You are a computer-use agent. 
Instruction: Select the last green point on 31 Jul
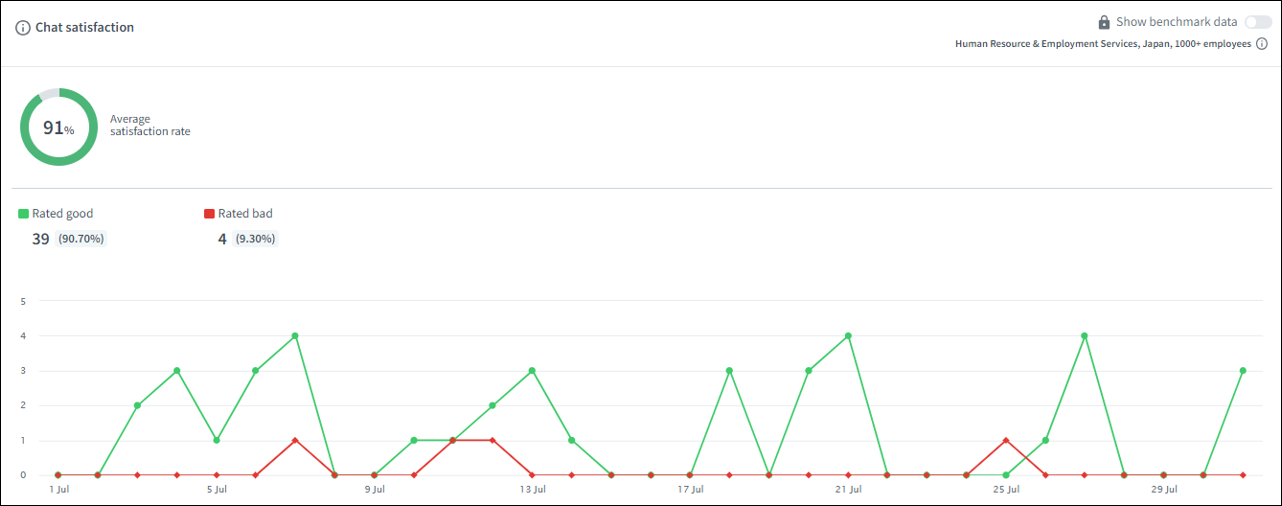(1242, 371)
